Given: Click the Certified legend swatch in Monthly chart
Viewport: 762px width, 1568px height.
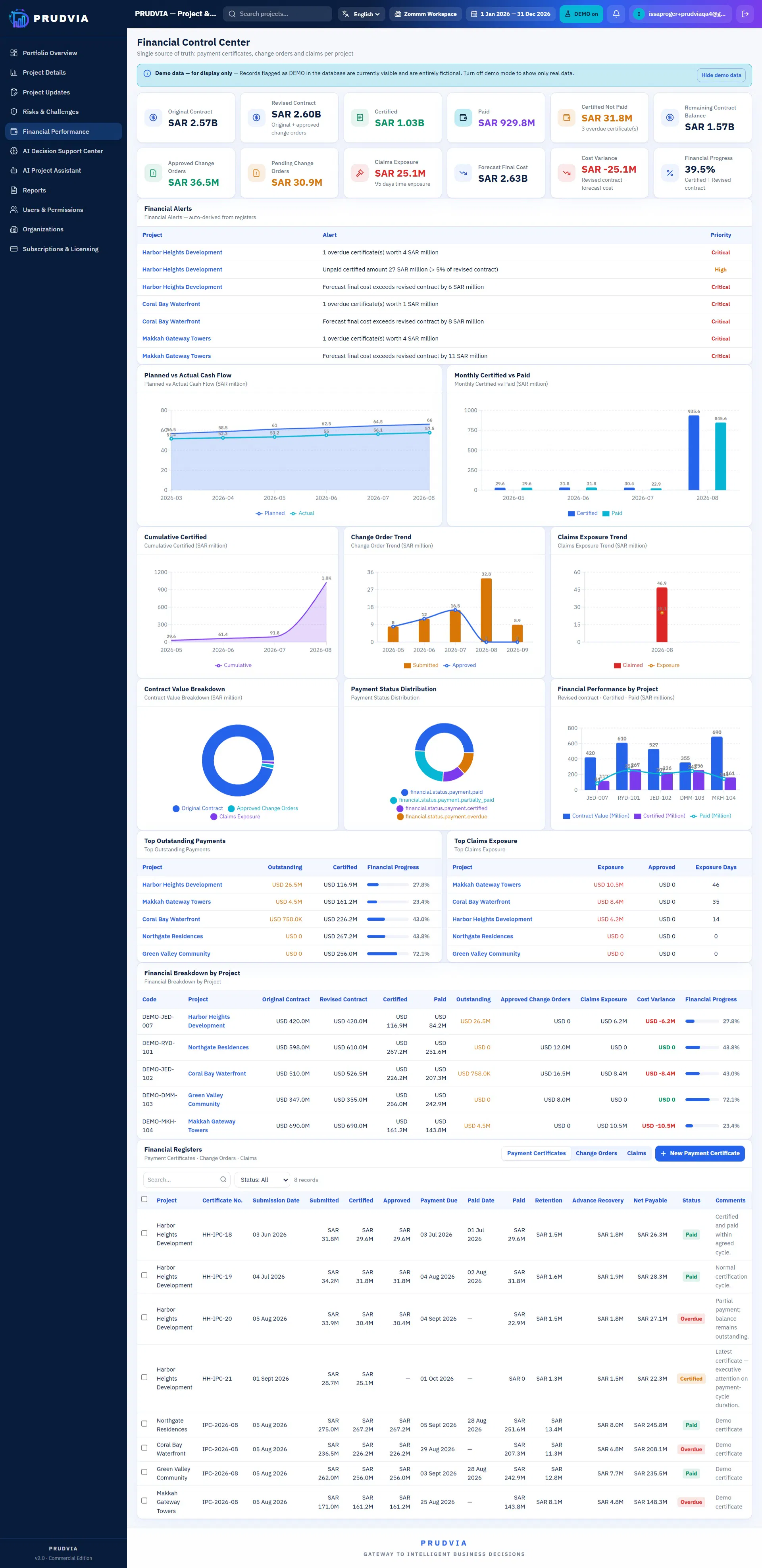Looking at the screenshot, I should (571, 514).
